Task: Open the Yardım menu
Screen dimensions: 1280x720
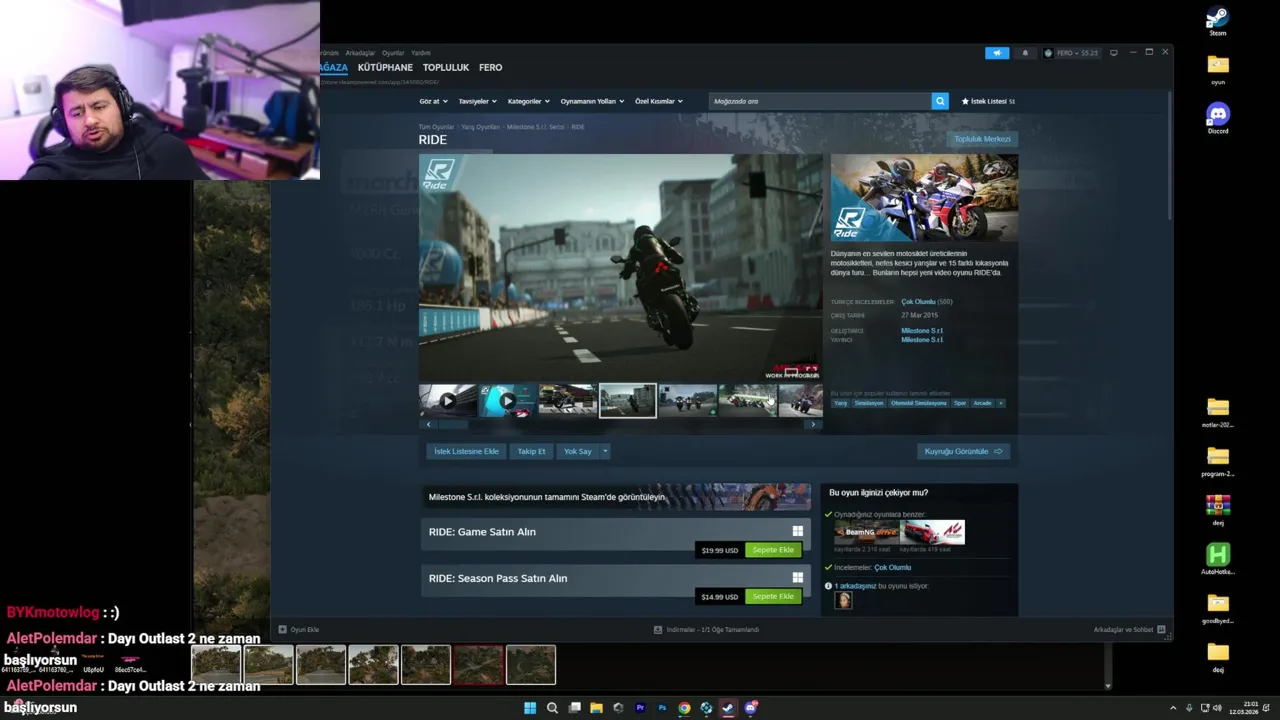Action: click(421, 53)
